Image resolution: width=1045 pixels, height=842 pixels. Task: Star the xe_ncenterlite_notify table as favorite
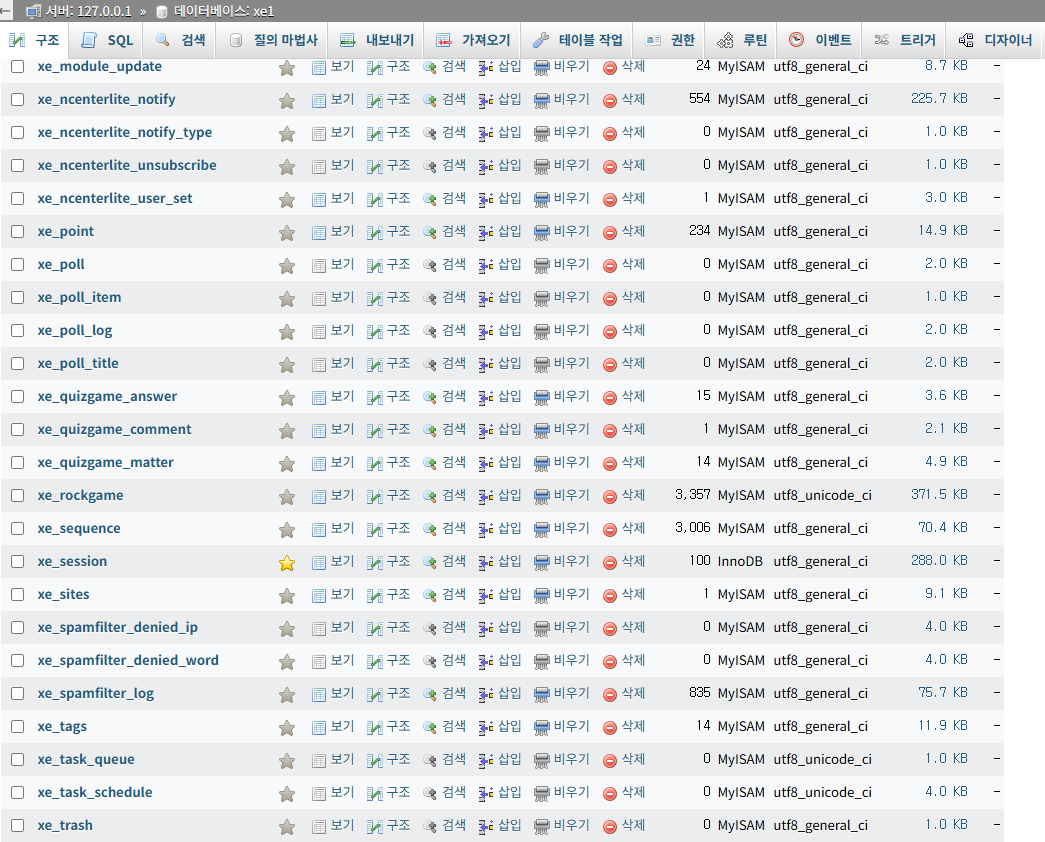point(287,101)
